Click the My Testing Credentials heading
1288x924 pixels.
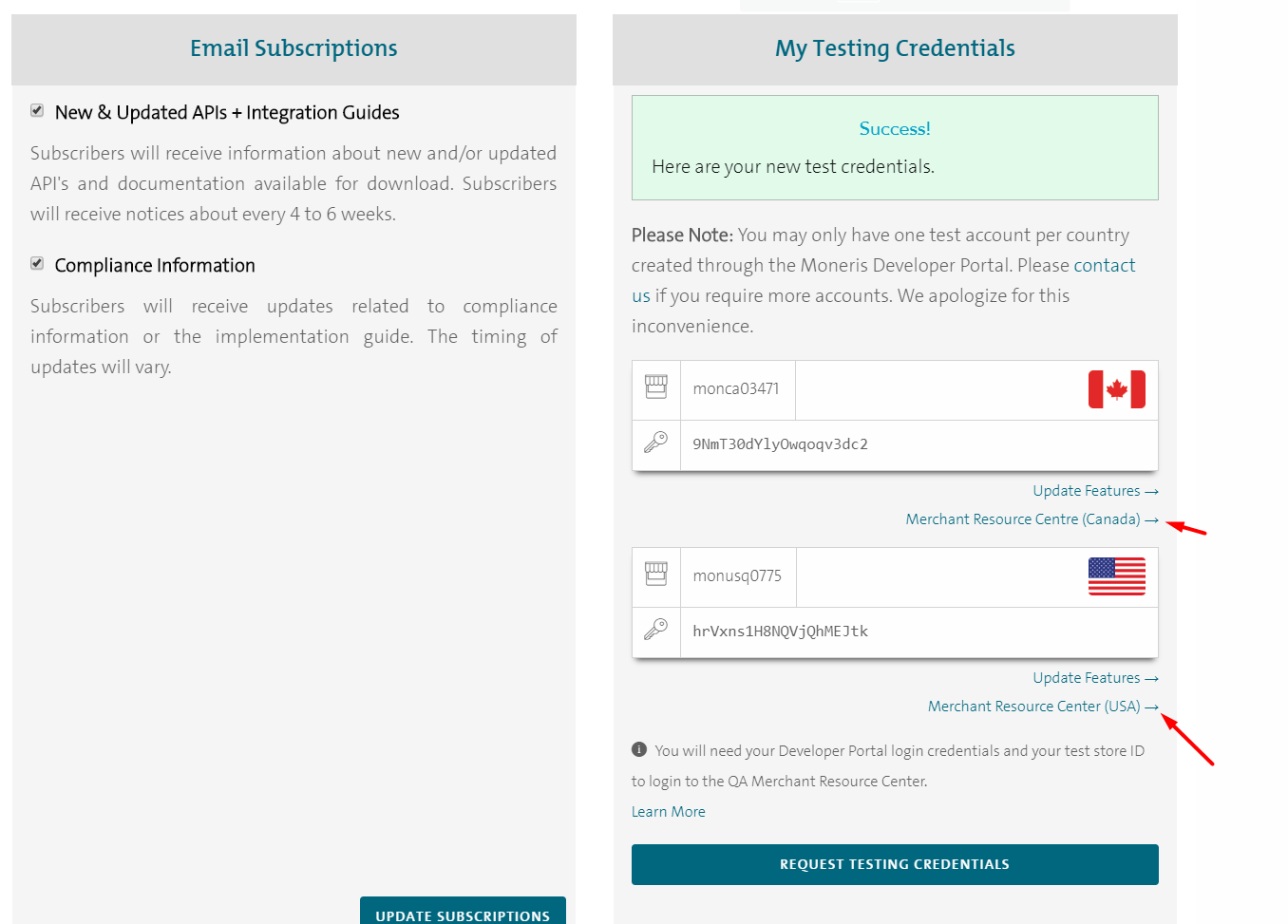click(895, 48)
